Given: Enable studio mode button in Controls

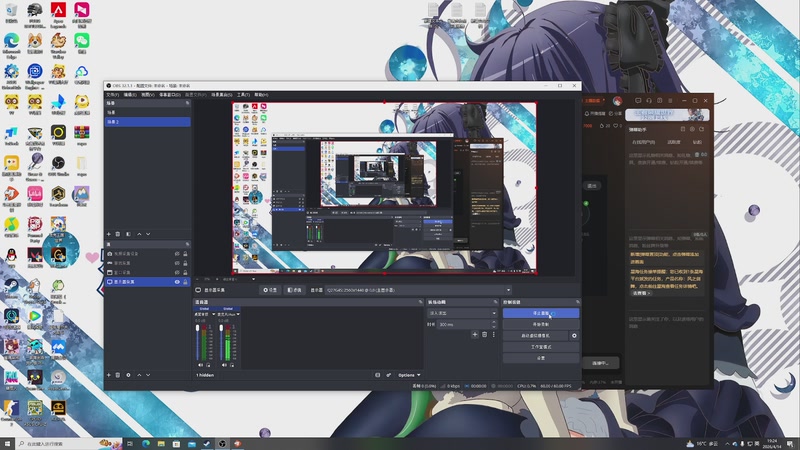Looking at the screenshot, I should tap(541, 347).
